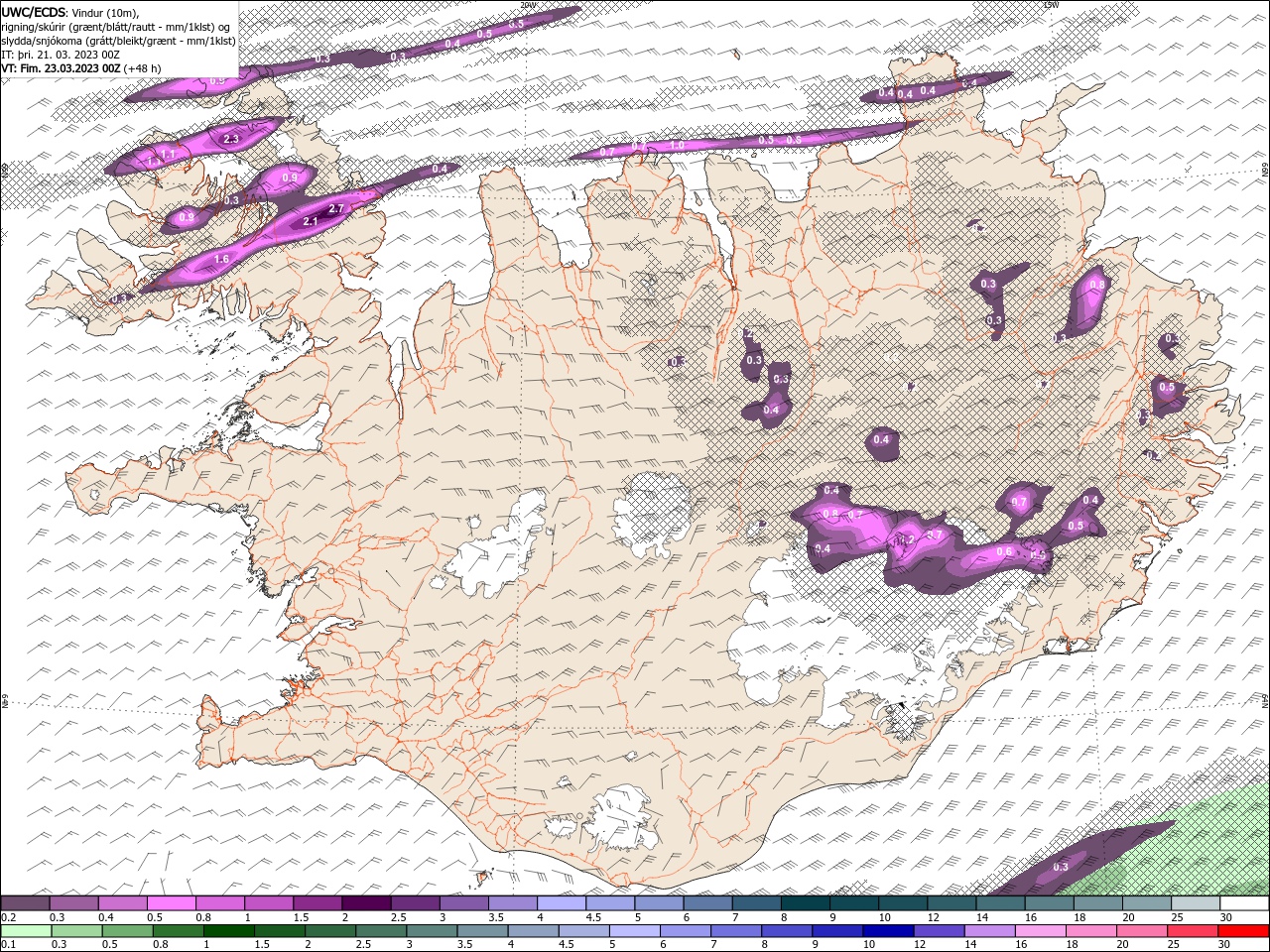Screen dimensions: 1270x952
Task: Click the '0.1' label on rain scale
Action: pos(8,945)
